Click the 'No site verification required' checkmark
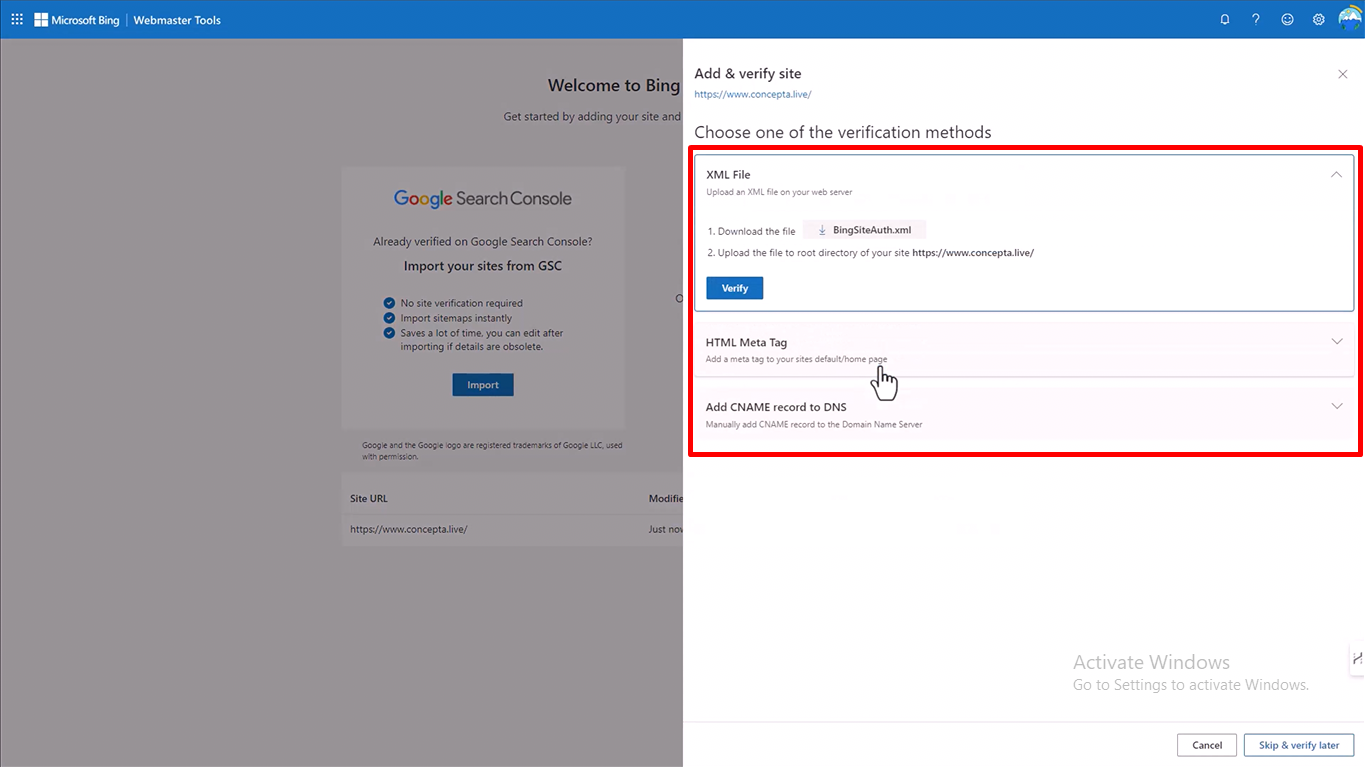 (x=390, y=303)
